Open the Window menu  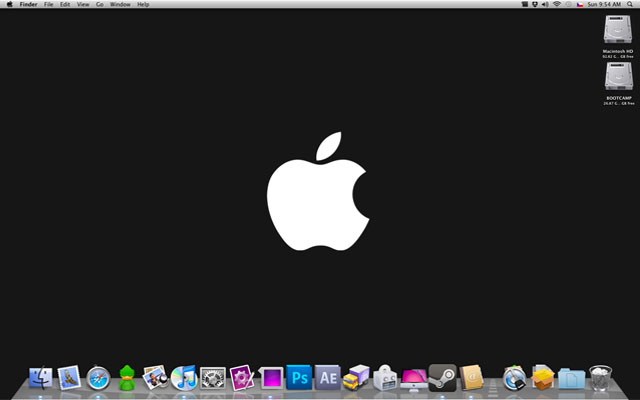coord(120,5)
